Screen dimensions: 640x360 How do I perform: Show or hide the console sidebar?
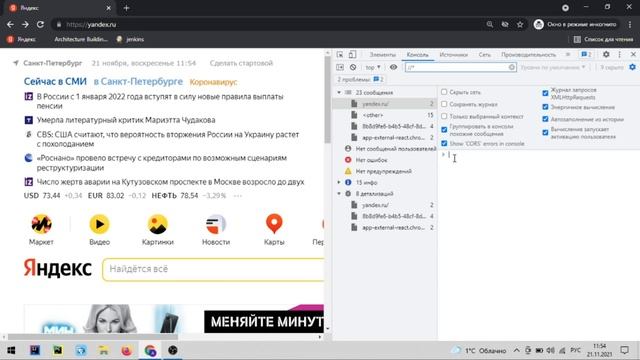(340, 67)
